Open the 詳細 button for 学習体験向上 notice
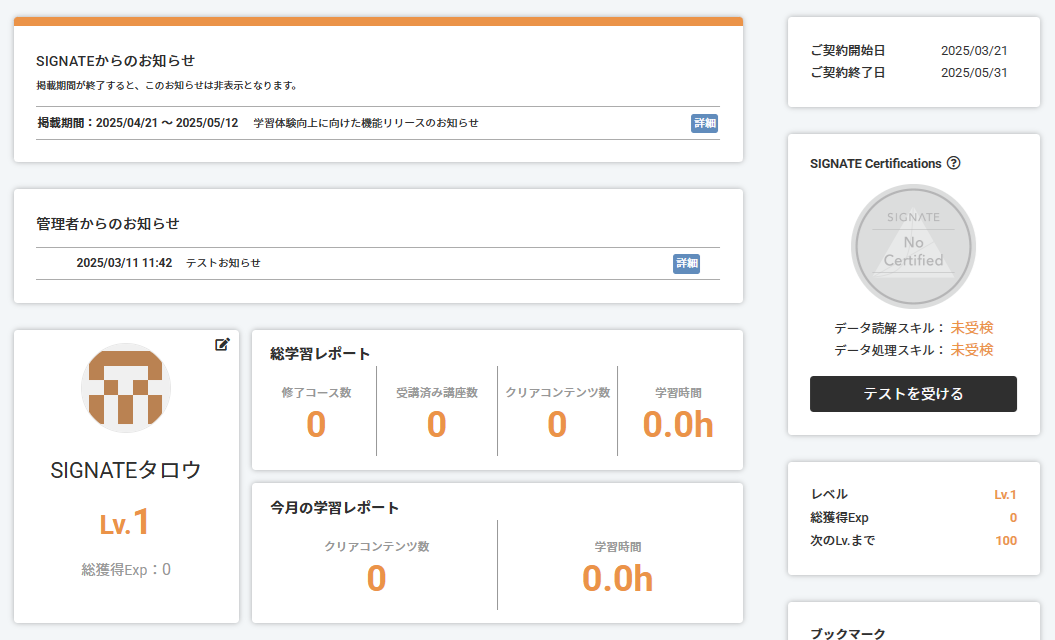The height and width of the screenshot is (640, 1055). [704, 123]
